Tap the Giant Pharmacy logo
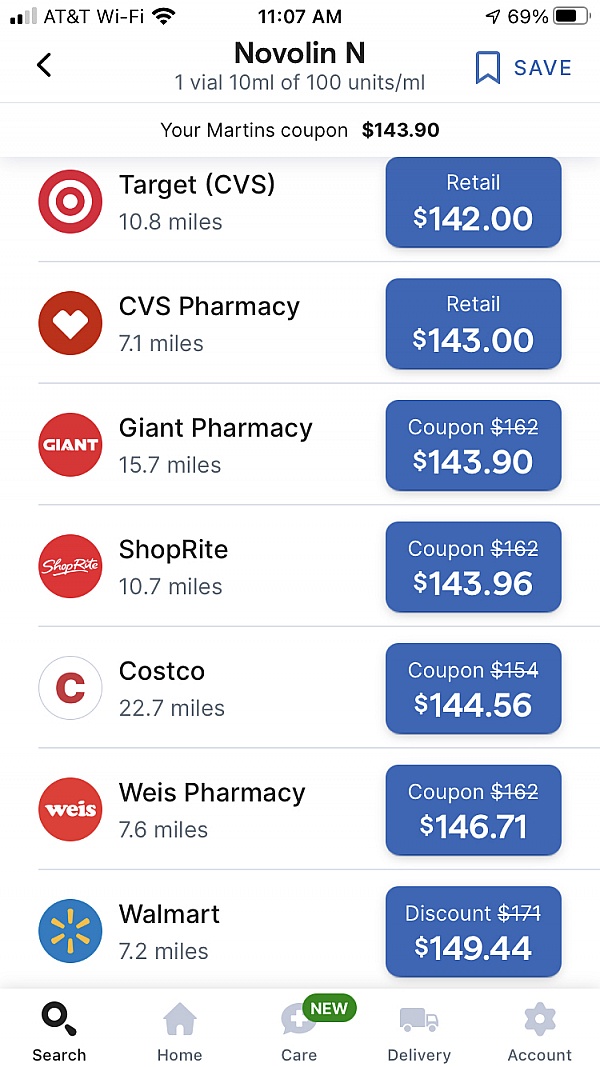The height and width of the screenshot is (1067, 600). pos(70,444)
